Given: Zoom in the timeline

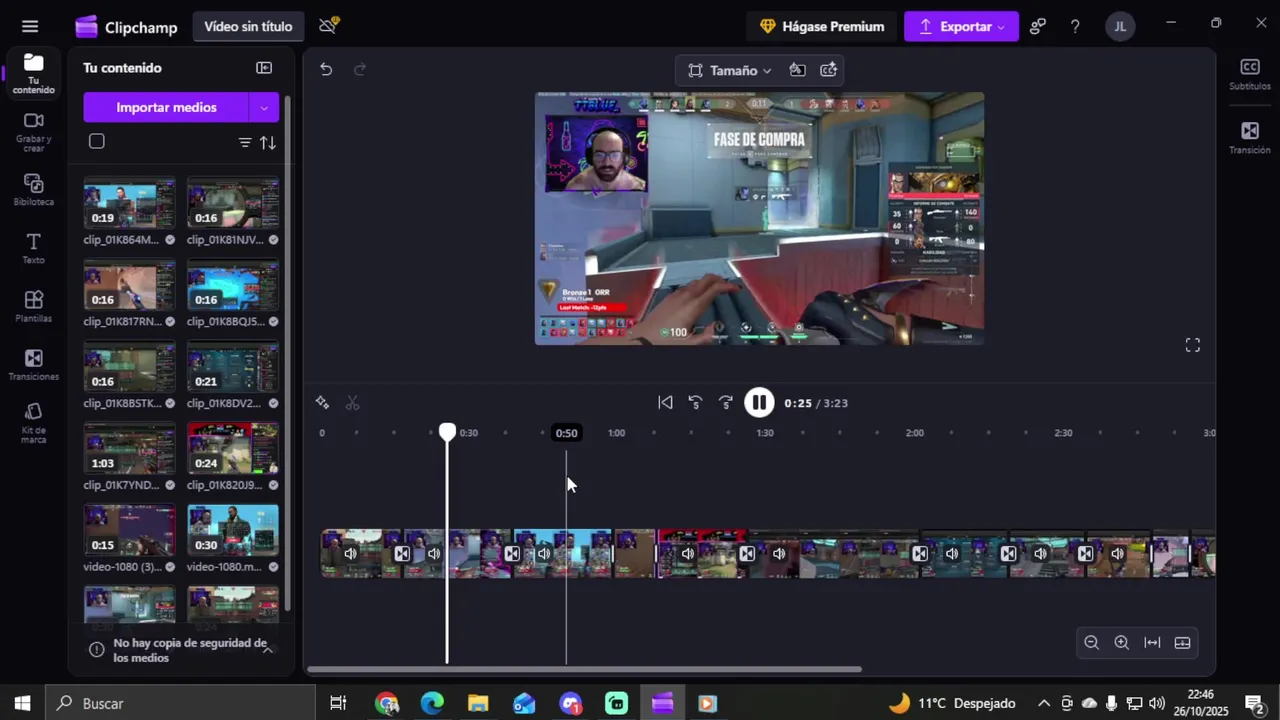Looking at the screenshot, I should point(1122,643).
